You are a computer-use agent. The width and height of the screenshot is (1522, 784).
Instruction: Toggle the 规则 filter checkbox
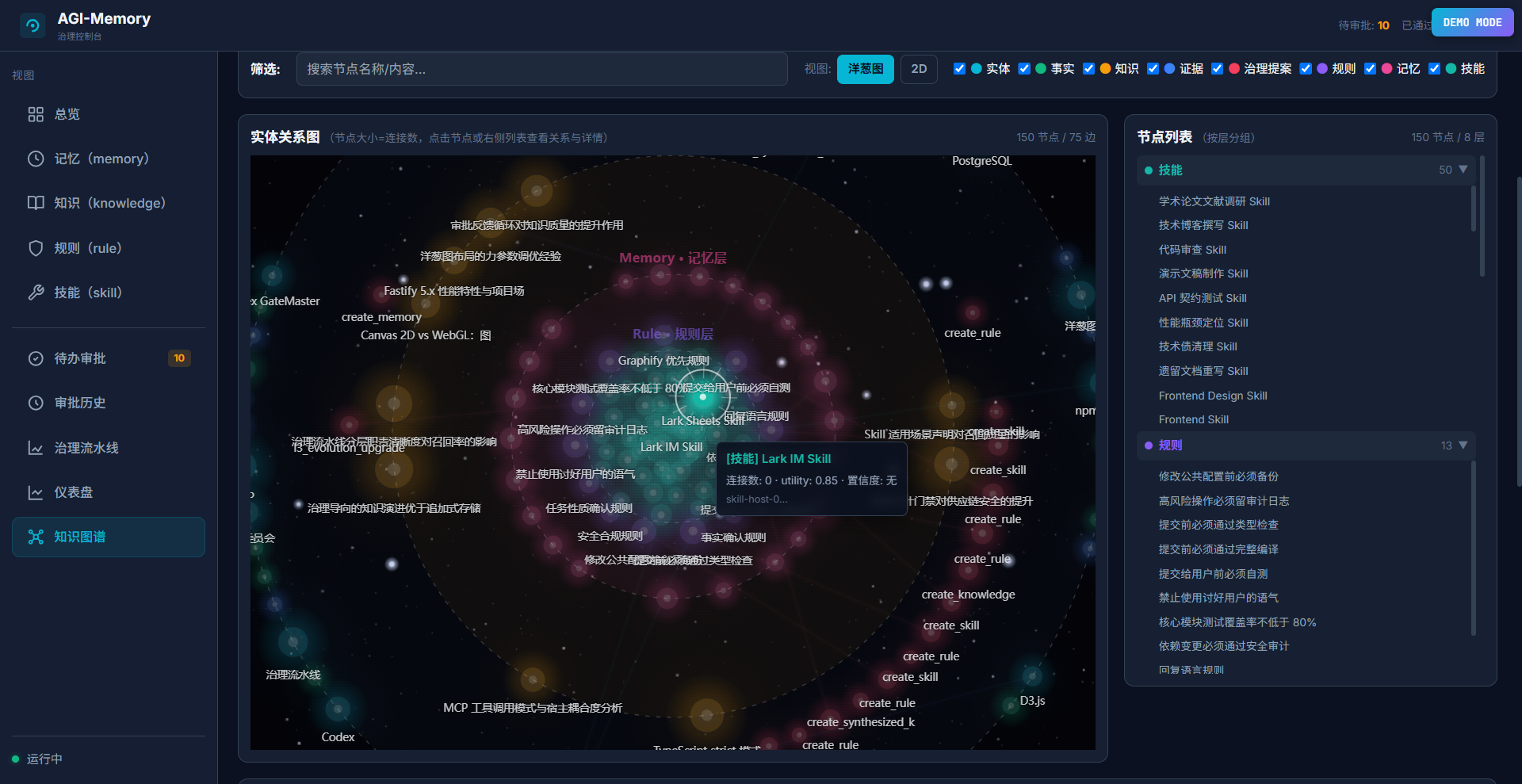tap(1306, 69)
